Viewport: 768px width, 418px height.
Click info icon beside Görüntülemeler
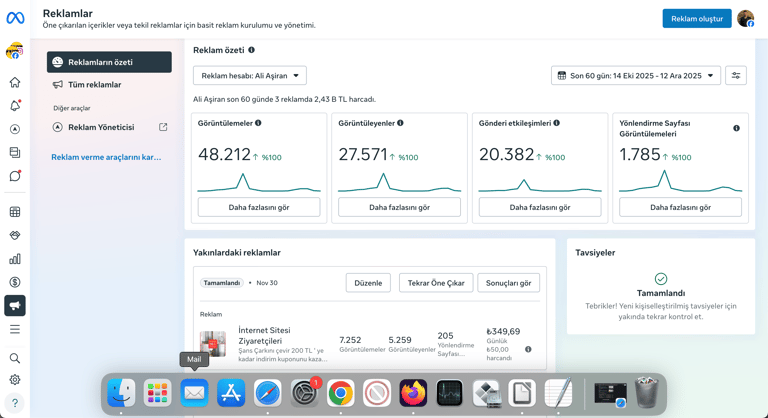(258, 123)
